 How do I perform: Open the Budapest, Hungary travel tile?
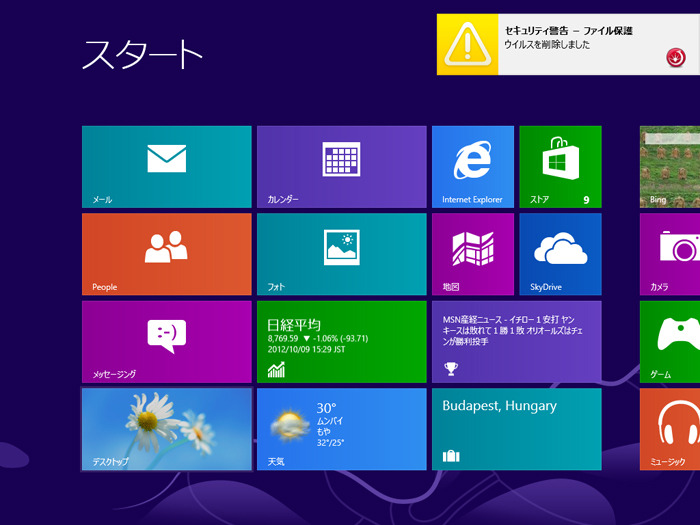pos(517,429)
